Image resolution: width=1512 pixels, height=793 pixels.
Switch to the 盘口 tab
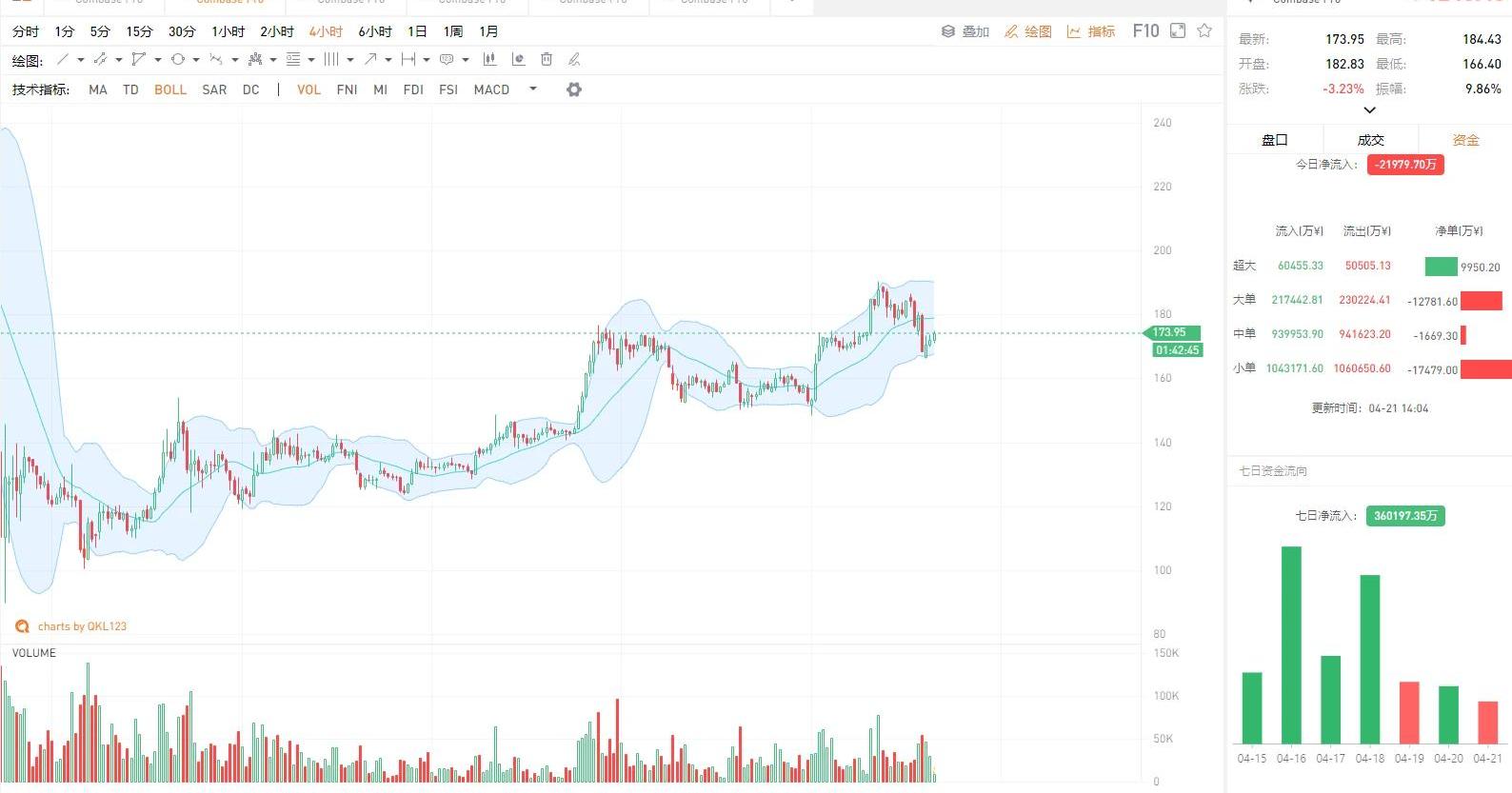pos(1274,140)
